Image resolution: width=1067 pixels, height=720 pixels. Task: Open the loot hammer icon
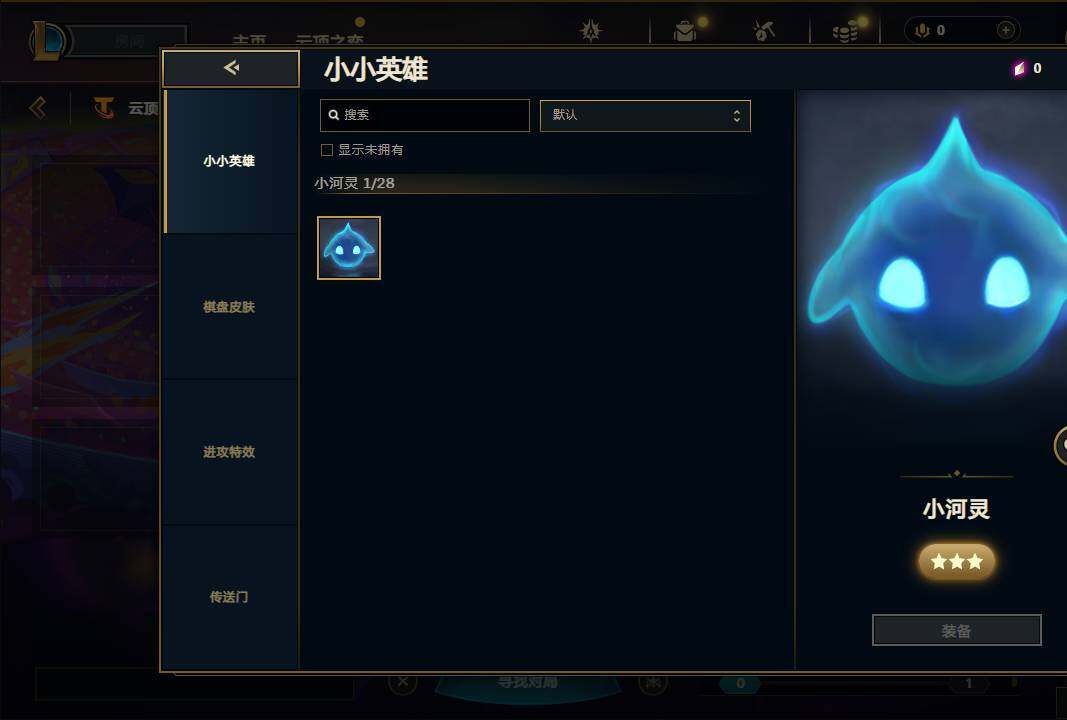tap(764, 31)
